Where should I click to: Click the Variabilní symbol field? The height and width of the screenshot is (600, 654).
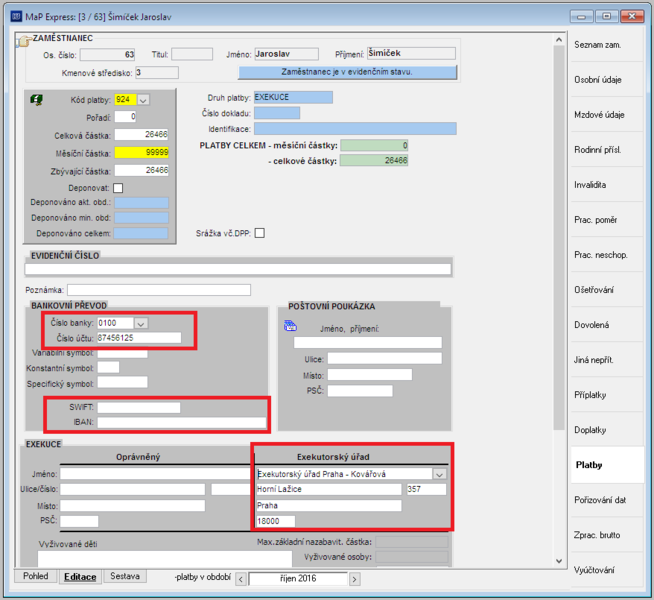click(122, 353)
